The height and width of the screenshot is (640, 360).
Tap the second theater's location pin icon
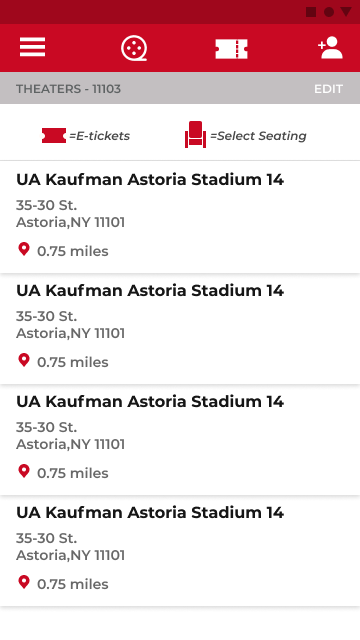click(24, 360)
